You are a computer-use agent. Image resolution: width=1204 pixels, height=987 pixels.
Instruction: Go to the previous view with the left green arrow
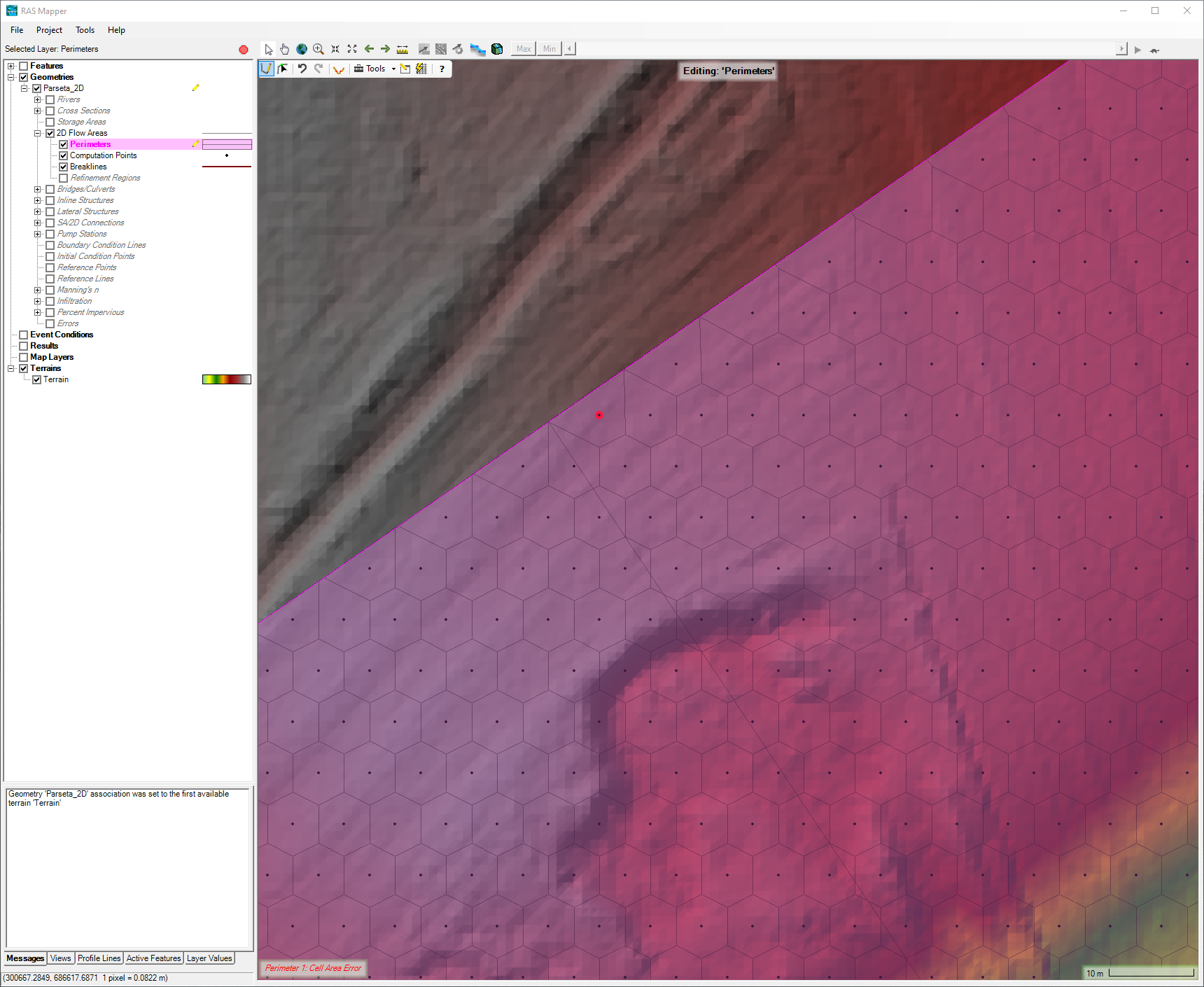click(369, 49)
